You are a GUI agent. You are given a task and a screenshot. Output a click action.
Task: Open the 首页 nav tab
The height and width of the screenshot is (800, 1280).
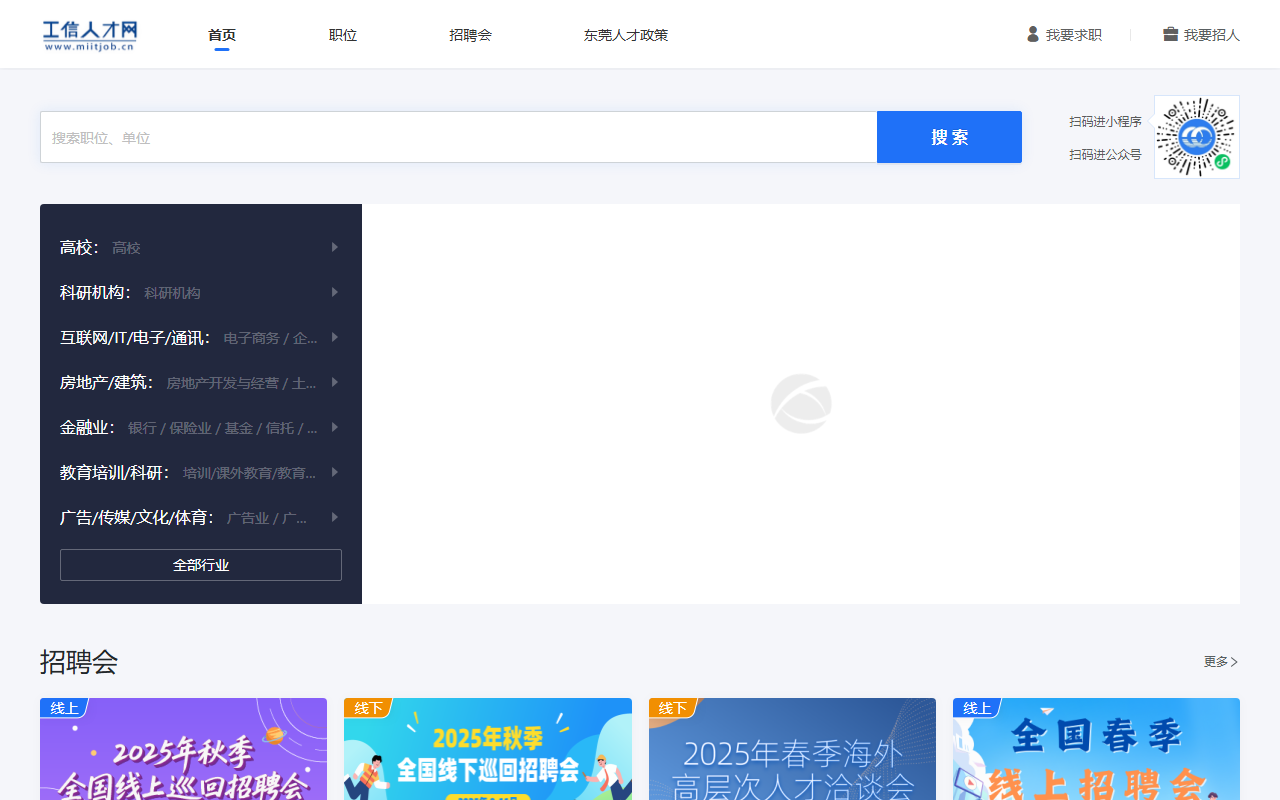tap(222, 35)
